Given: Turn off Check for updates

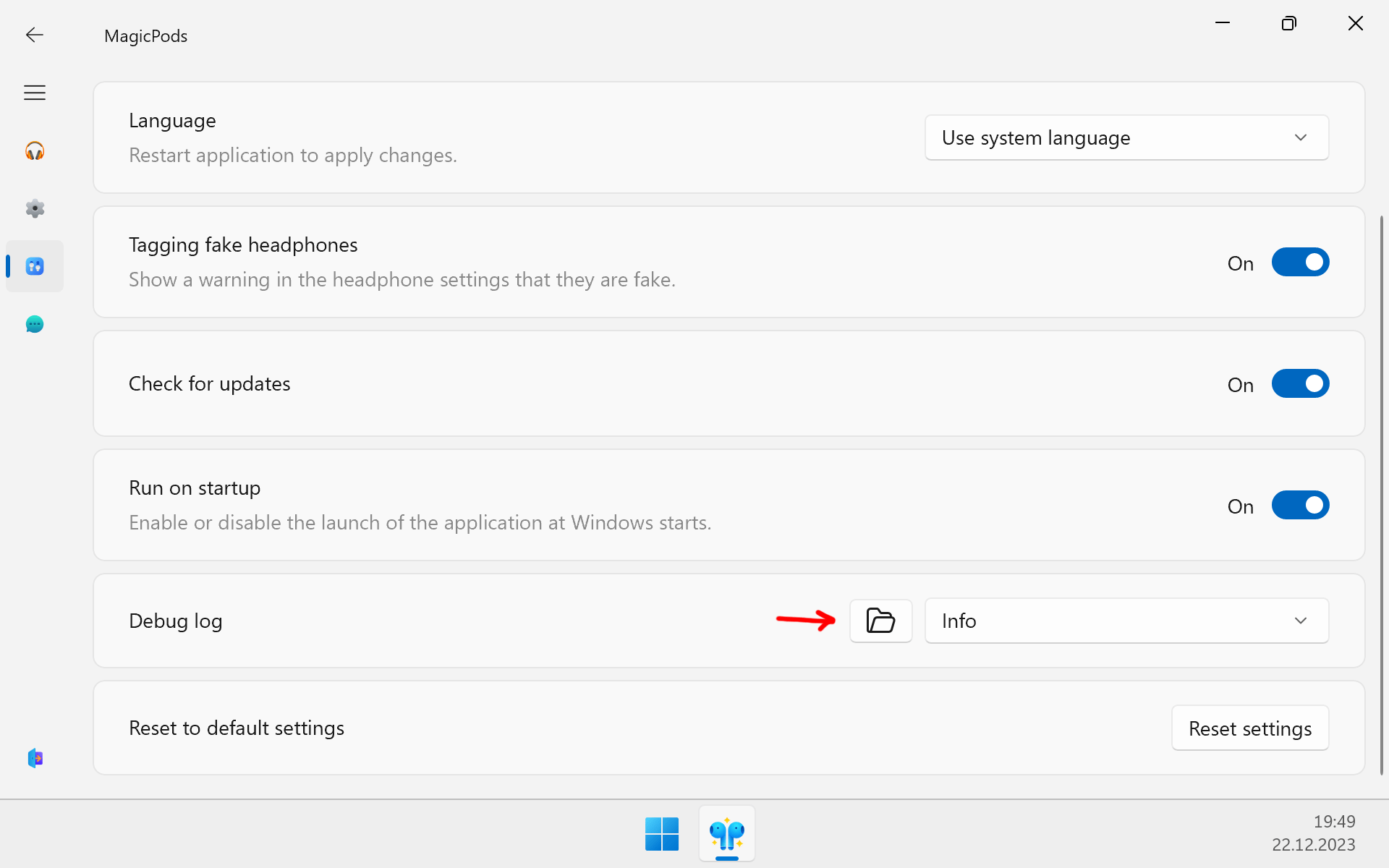Looking at the screenshot, I should click(1300, 383).
